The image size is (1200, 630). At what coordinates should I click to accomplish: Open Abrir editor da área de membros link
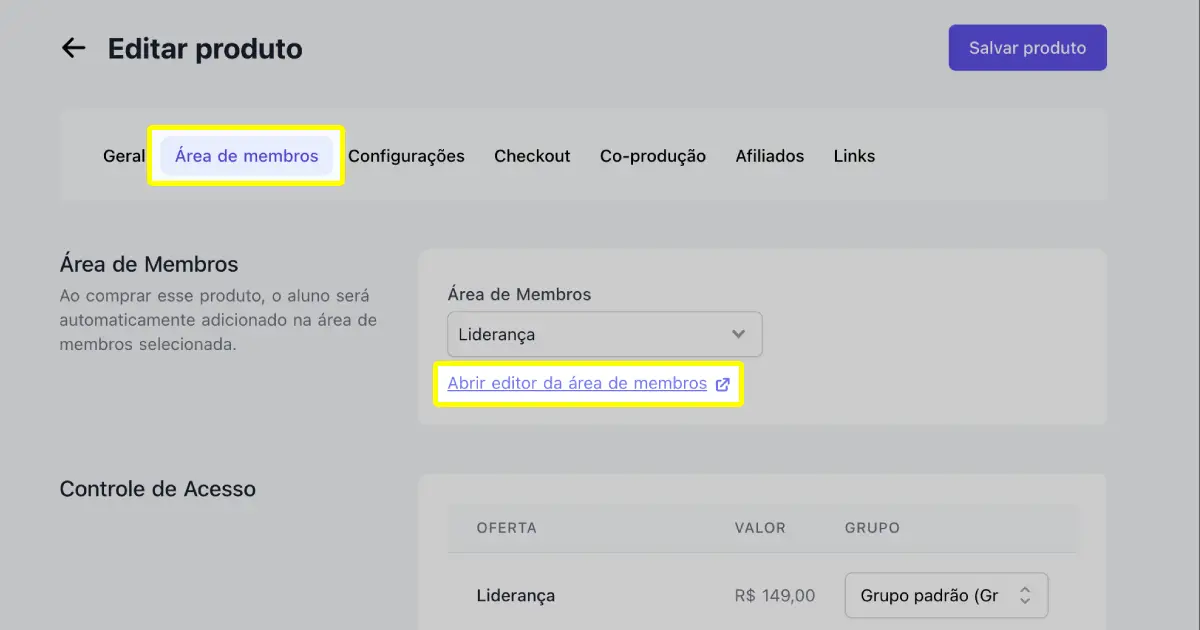[580, 383]
